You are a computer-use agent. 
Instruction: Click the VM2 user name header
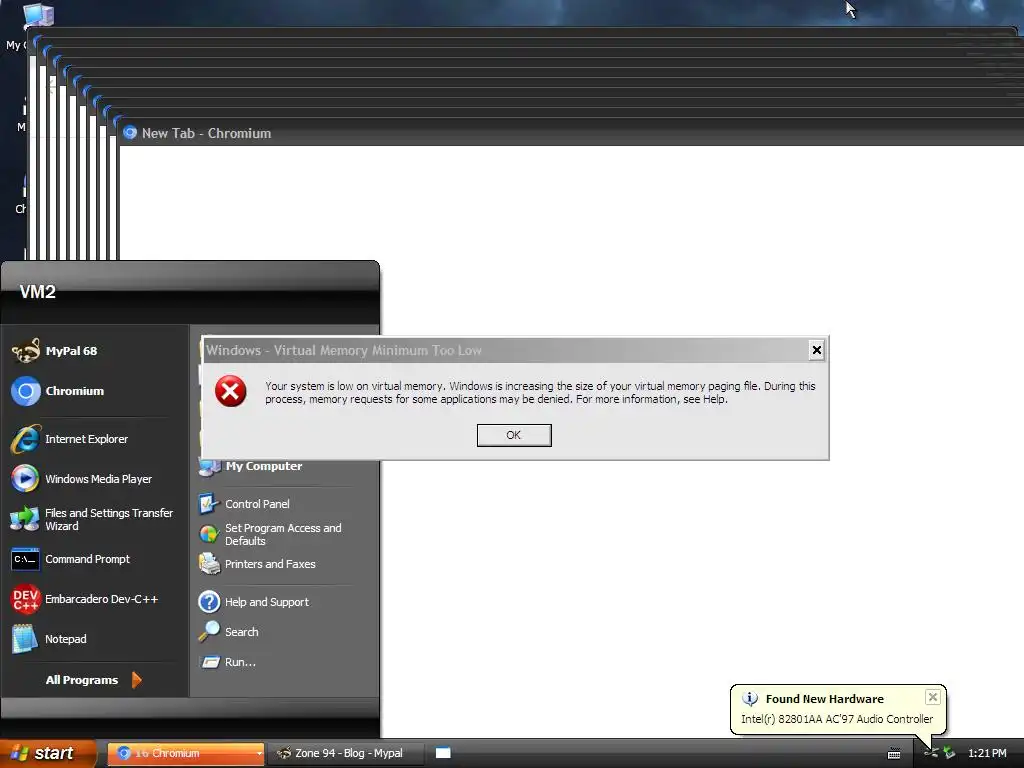(38, 291)
